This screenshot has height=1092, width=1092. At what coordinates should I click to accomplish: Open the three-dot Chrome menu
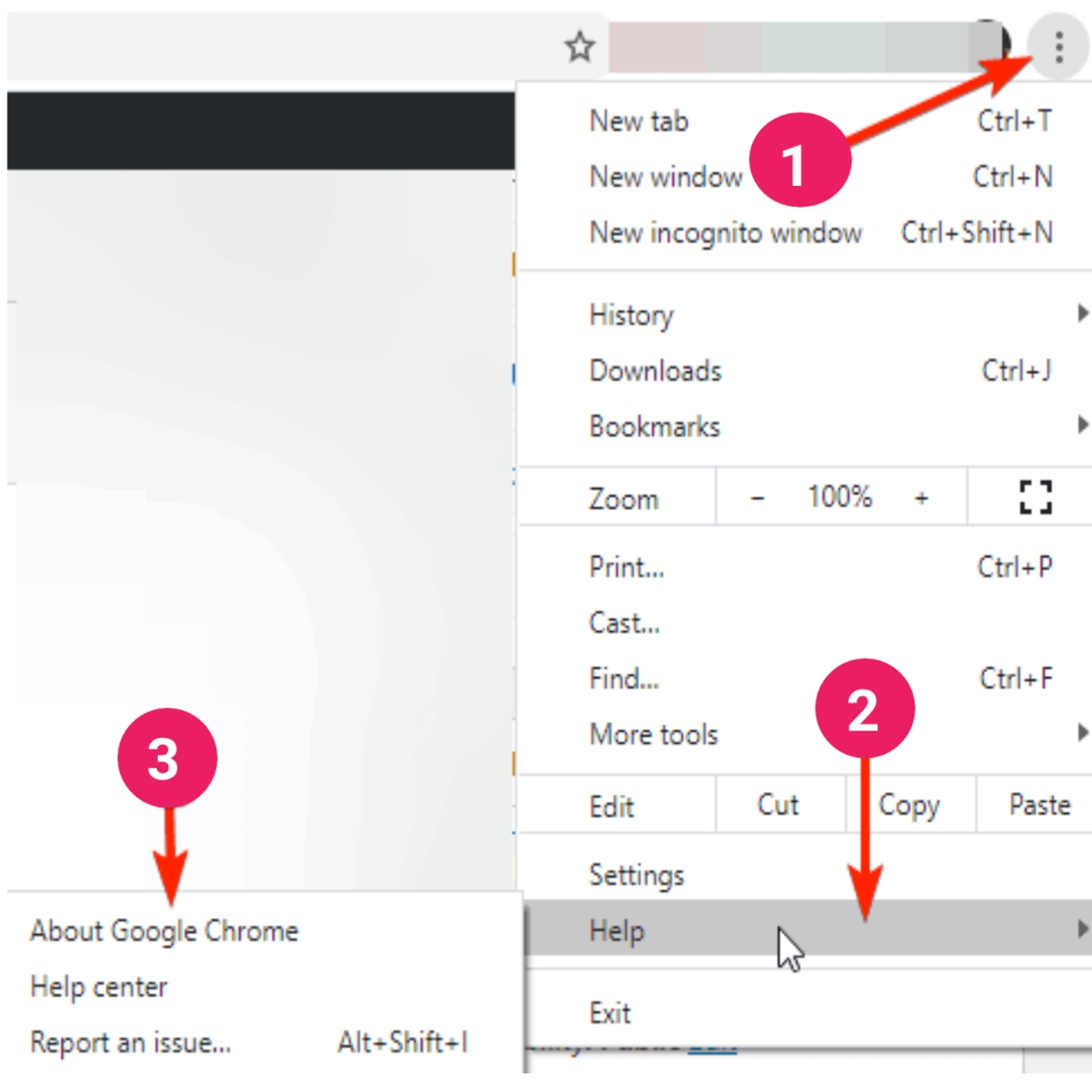(1058, 48)
